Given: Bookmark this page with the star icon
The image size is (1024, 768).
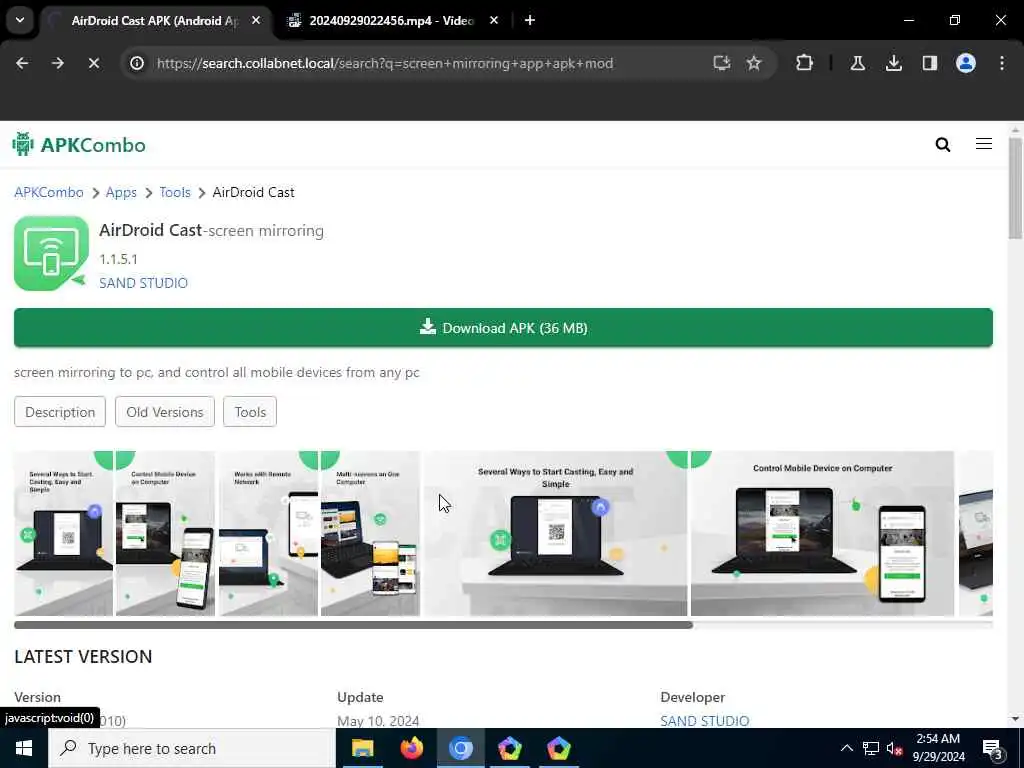Looking at the screenshot, I should [x=754, y=63].
